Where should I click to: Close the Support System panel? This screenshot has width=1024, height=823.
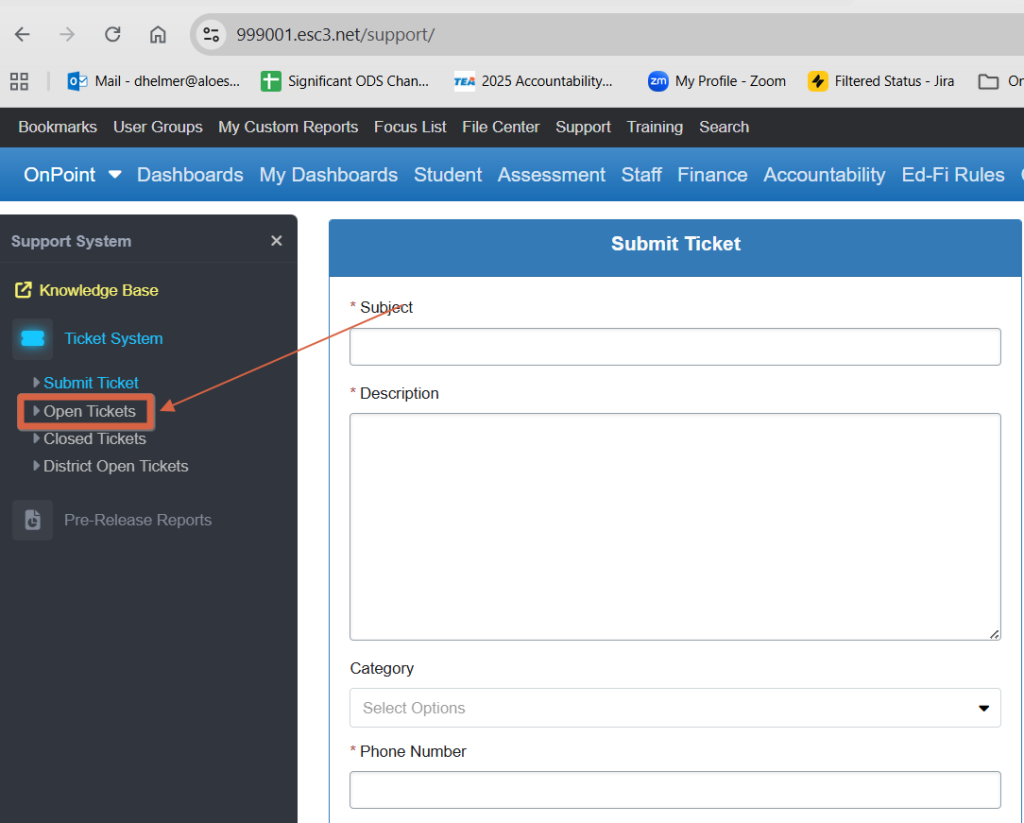pos(276,240)
